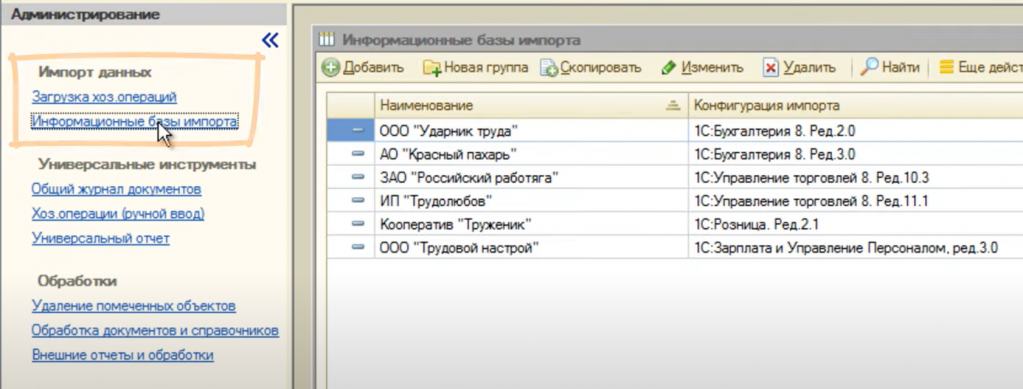Select row ООО "Ударник труда"
This screenshot has width=1023, height=389.
(675, 131)
